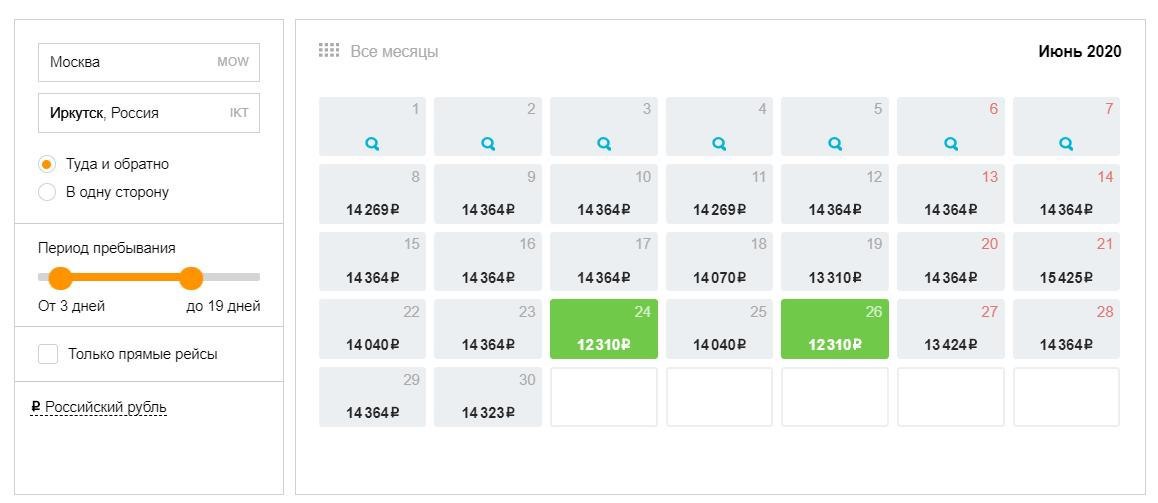Screen dimensions: 1158x503
Task: Open the Российский рубль currency selector
Action: coord(99,407)
